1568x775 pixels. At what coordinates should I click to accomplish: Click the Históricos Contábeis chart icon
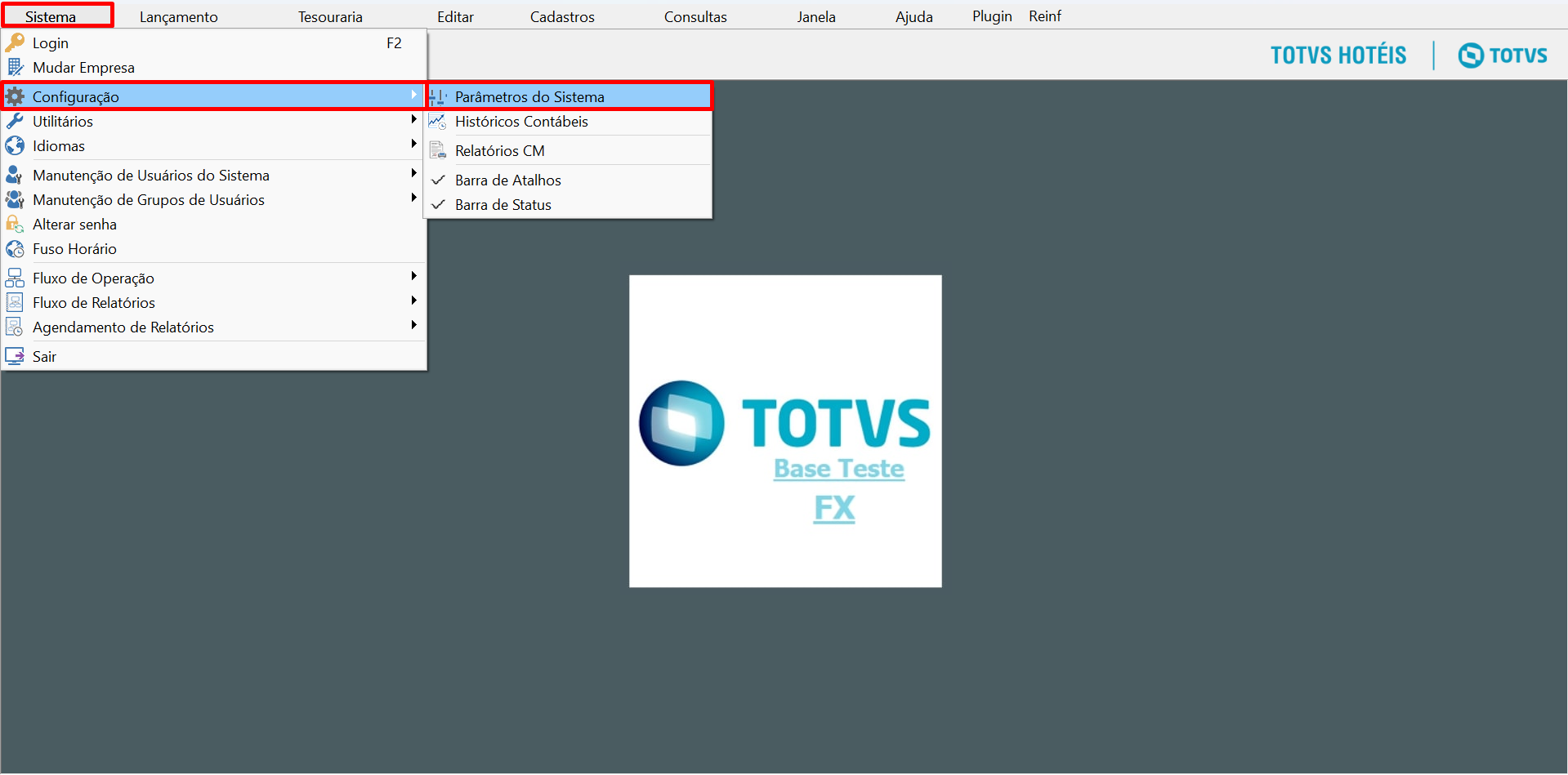438,122
